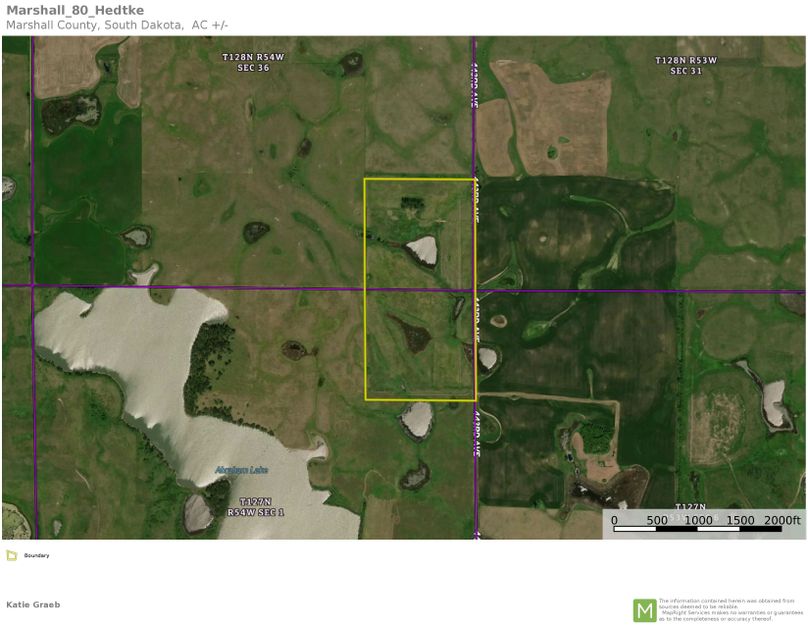
Task: Select the Boundary legend label text
Action: (x=36, y=555)
